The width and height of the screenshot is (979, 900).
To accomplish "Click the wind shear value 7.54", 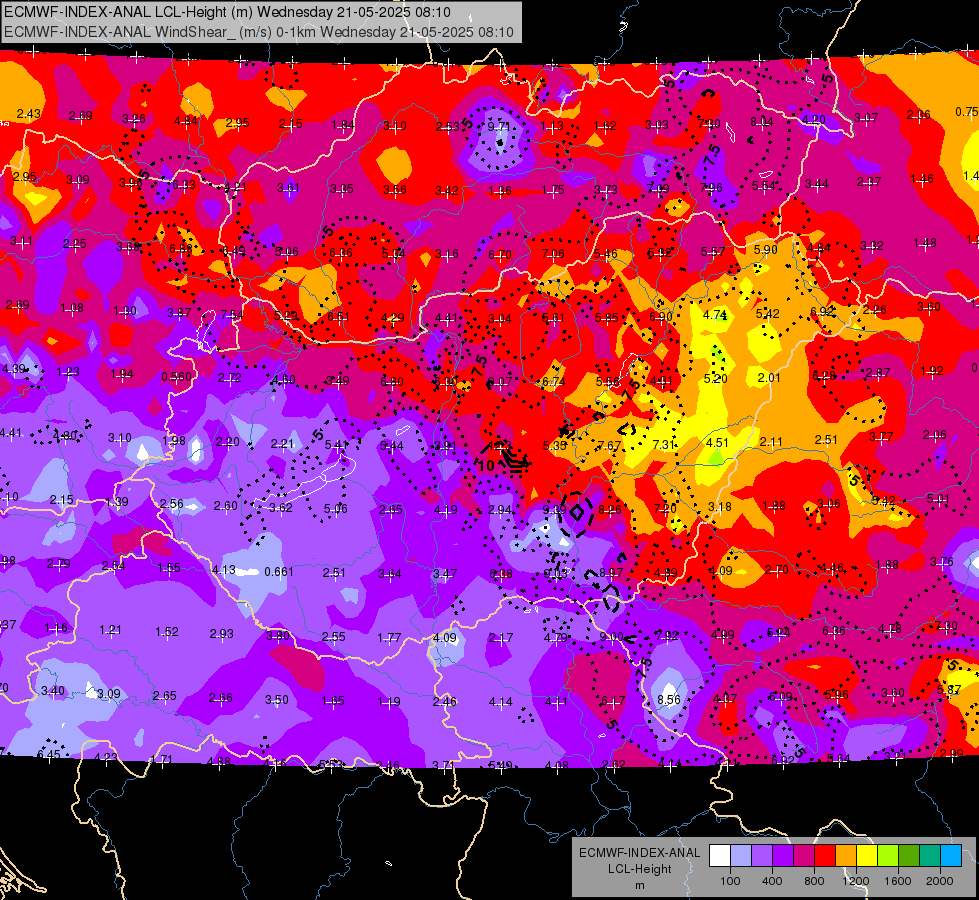I will click(232, 314).
